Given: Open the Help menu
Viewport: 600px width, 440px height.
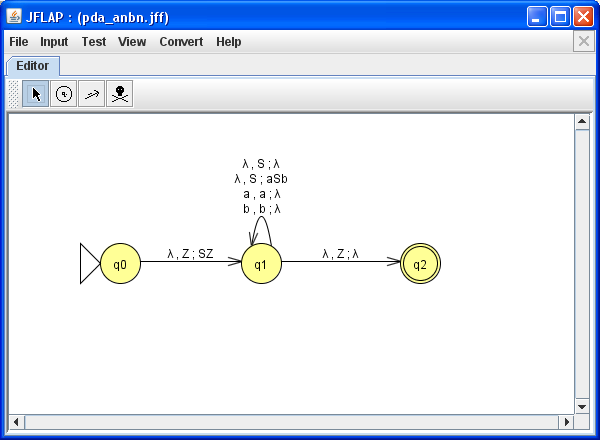Looking at the screenshot, I should pos(229,42).
